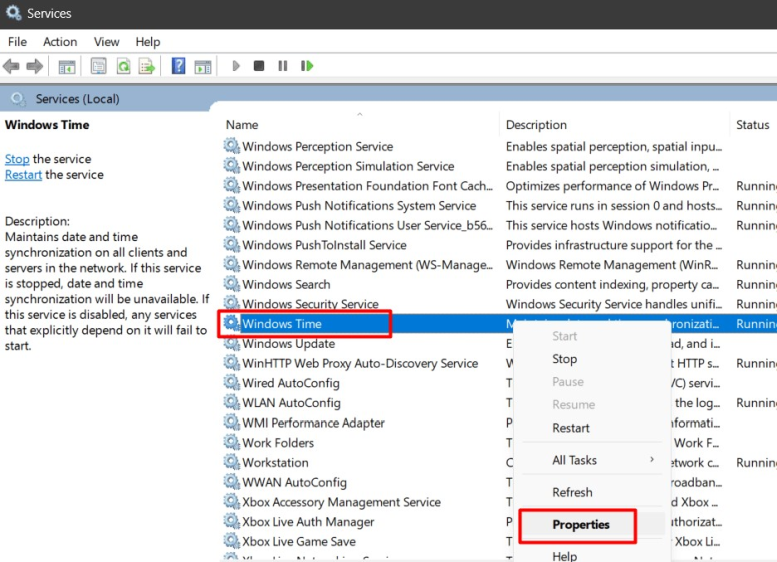
Task: Click the Restart the service link
Action: point(23,174)
